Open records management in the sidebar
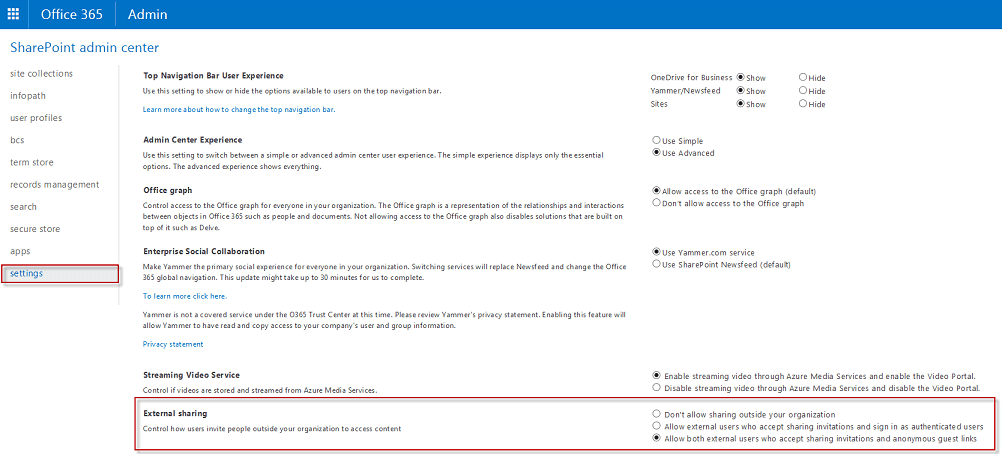Image resolution: width=1002 pixels, height=454 pixels. (x=54, y=185)
